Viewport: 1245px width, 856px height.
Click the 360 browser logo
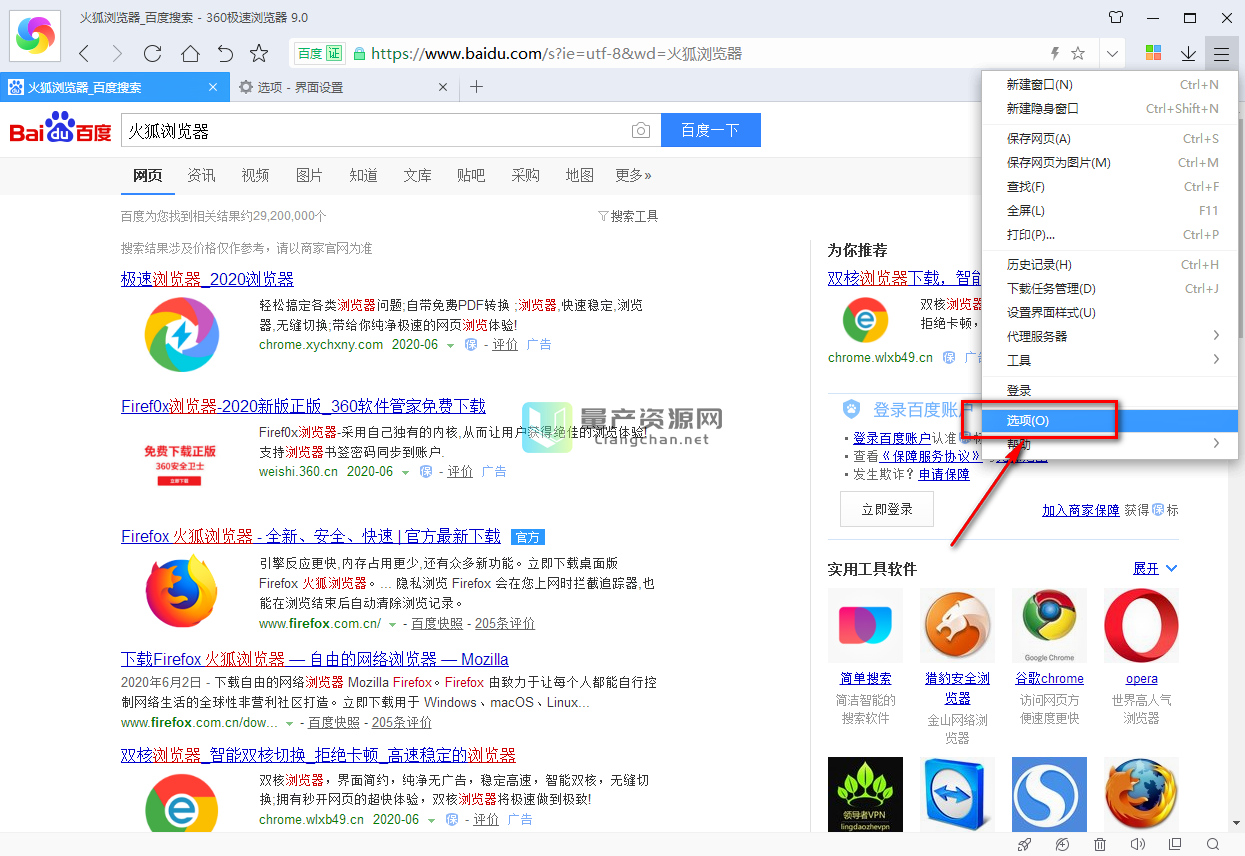36,36
